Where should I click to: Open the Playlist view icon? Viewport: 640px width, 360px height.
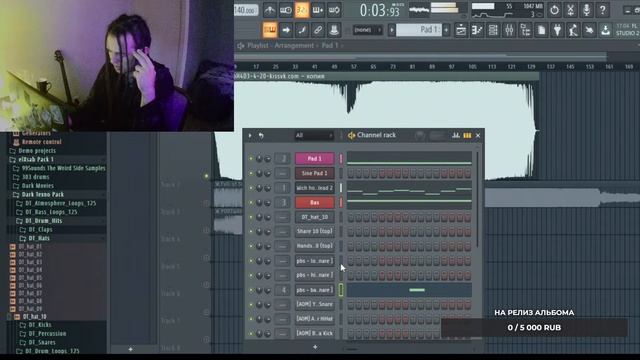tap(461, 30)
